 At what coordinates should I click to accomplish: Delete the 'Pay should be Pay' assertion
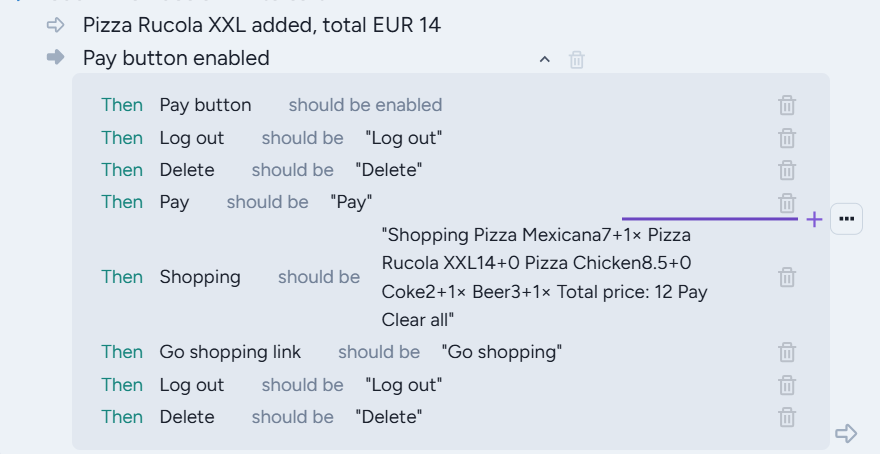(x=787, y=202)
